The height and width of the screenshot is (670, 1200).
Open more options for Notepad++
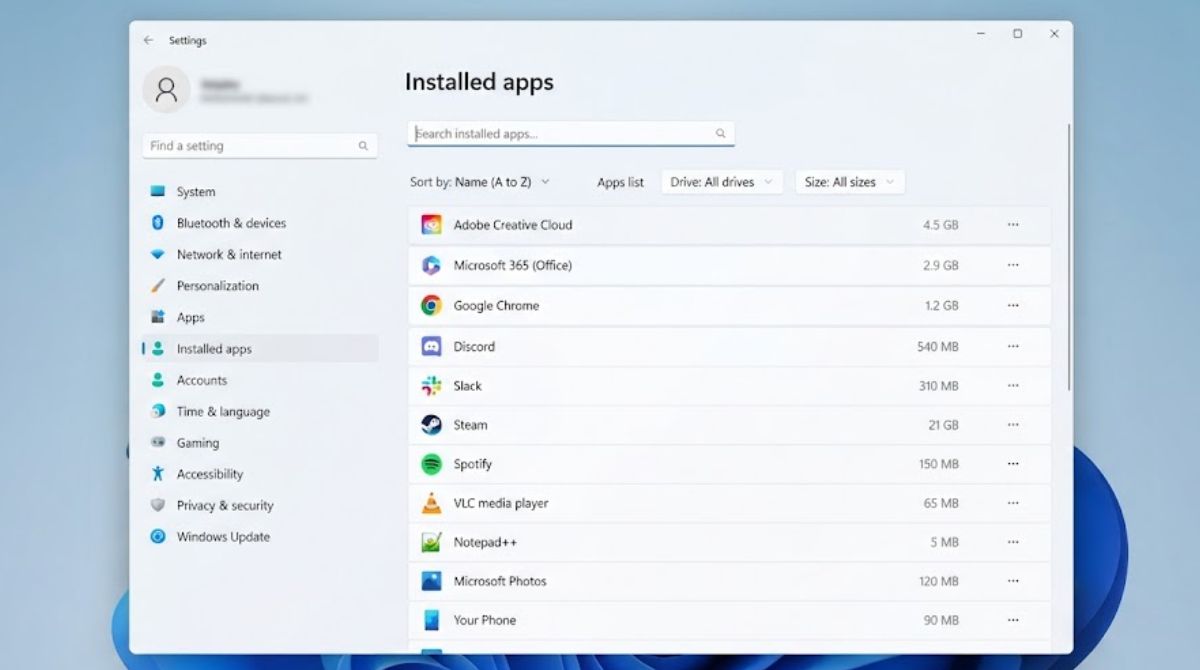1013,542
